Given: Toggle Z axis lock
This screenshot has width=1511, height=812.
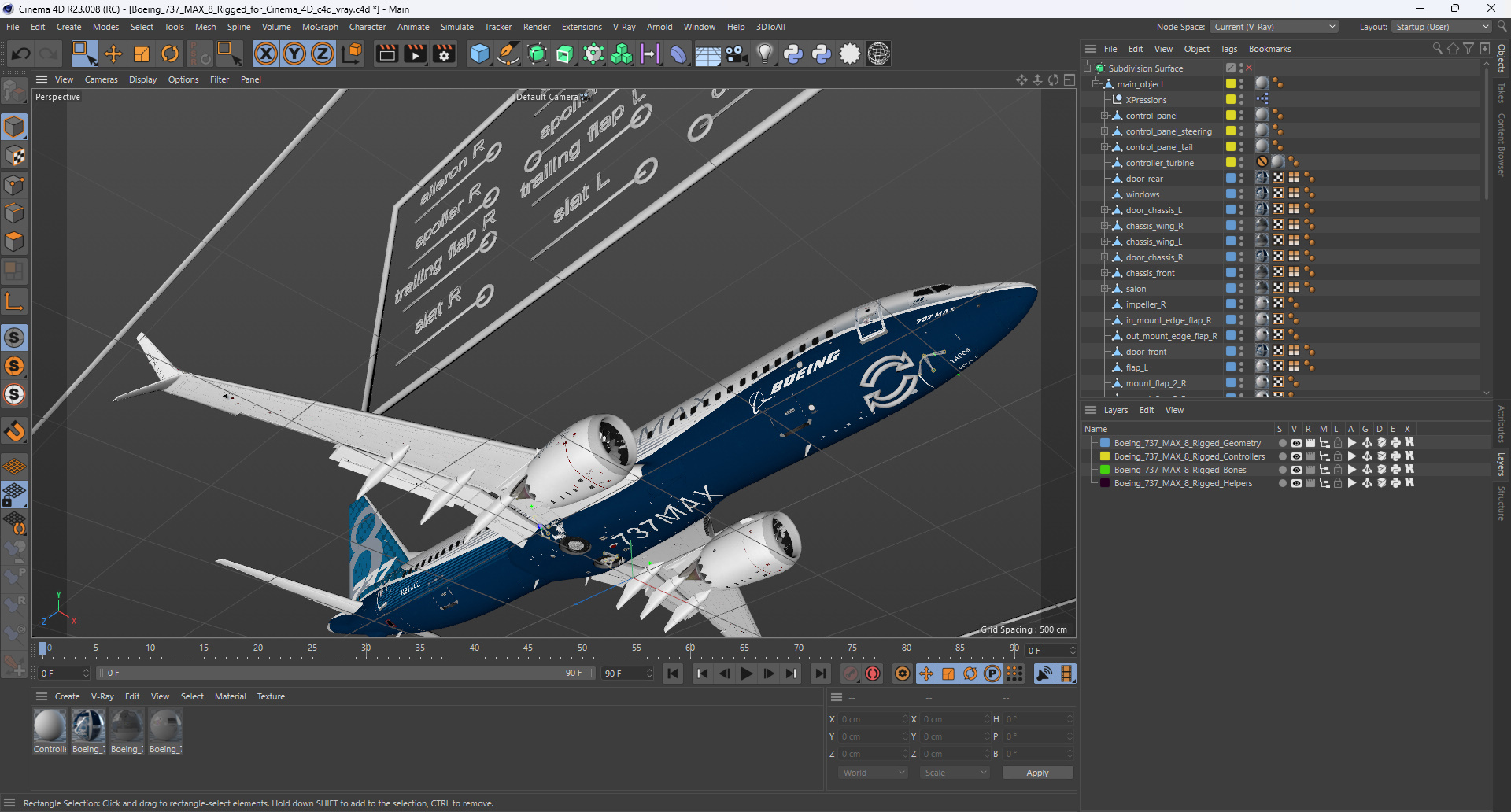Looking at the screenshot, I should [x=323, y=54].
